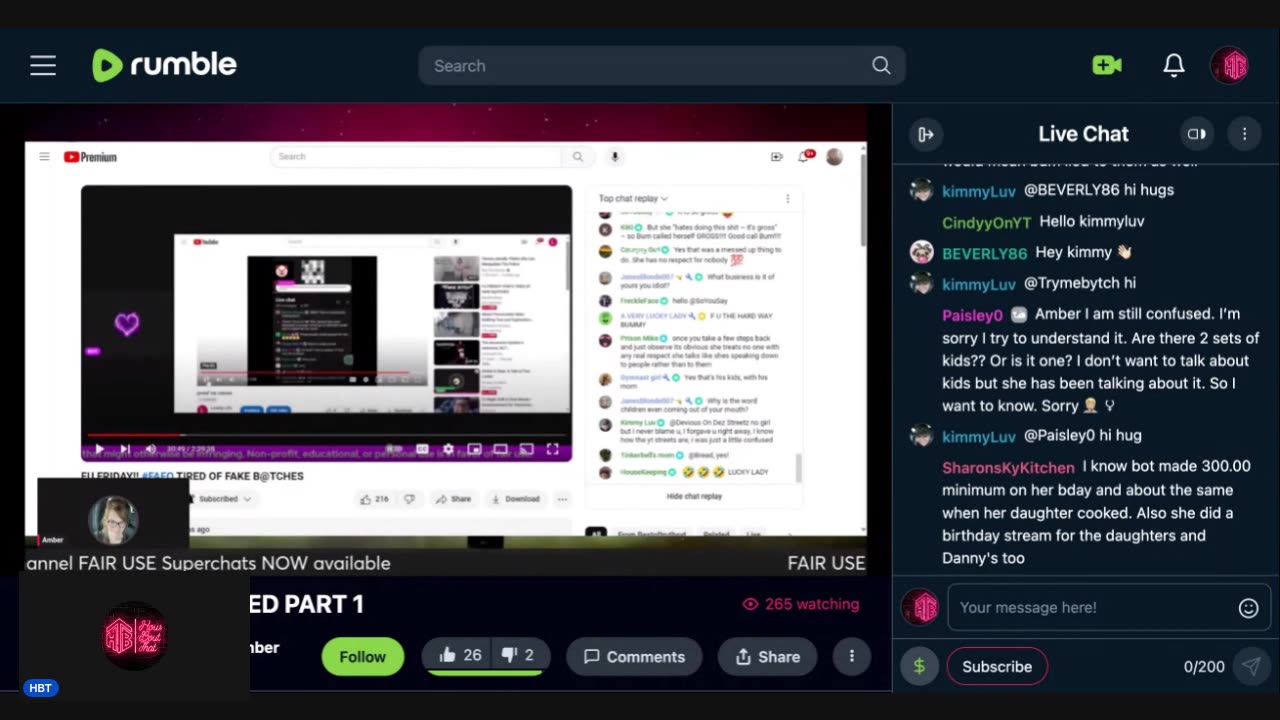The width and height of the screenshot is (1280, 720).
Task: Click the YouTube Share button
Action: 454,498
